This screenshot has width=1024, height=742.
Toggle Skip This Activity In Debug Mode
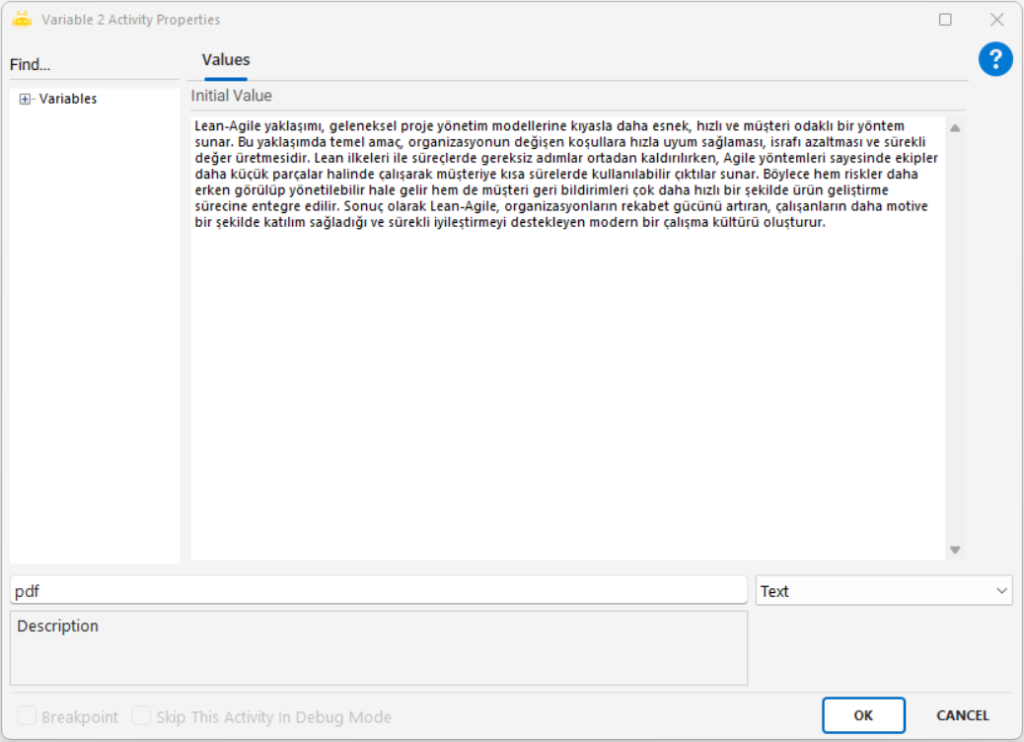point(142,717)
